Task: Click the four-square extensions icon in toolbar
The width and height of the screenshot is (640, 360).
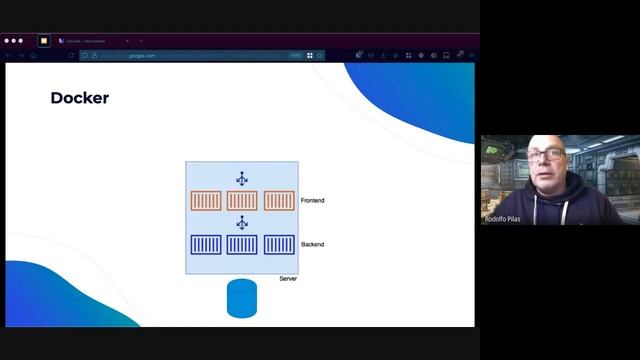Action: [409, 55]
